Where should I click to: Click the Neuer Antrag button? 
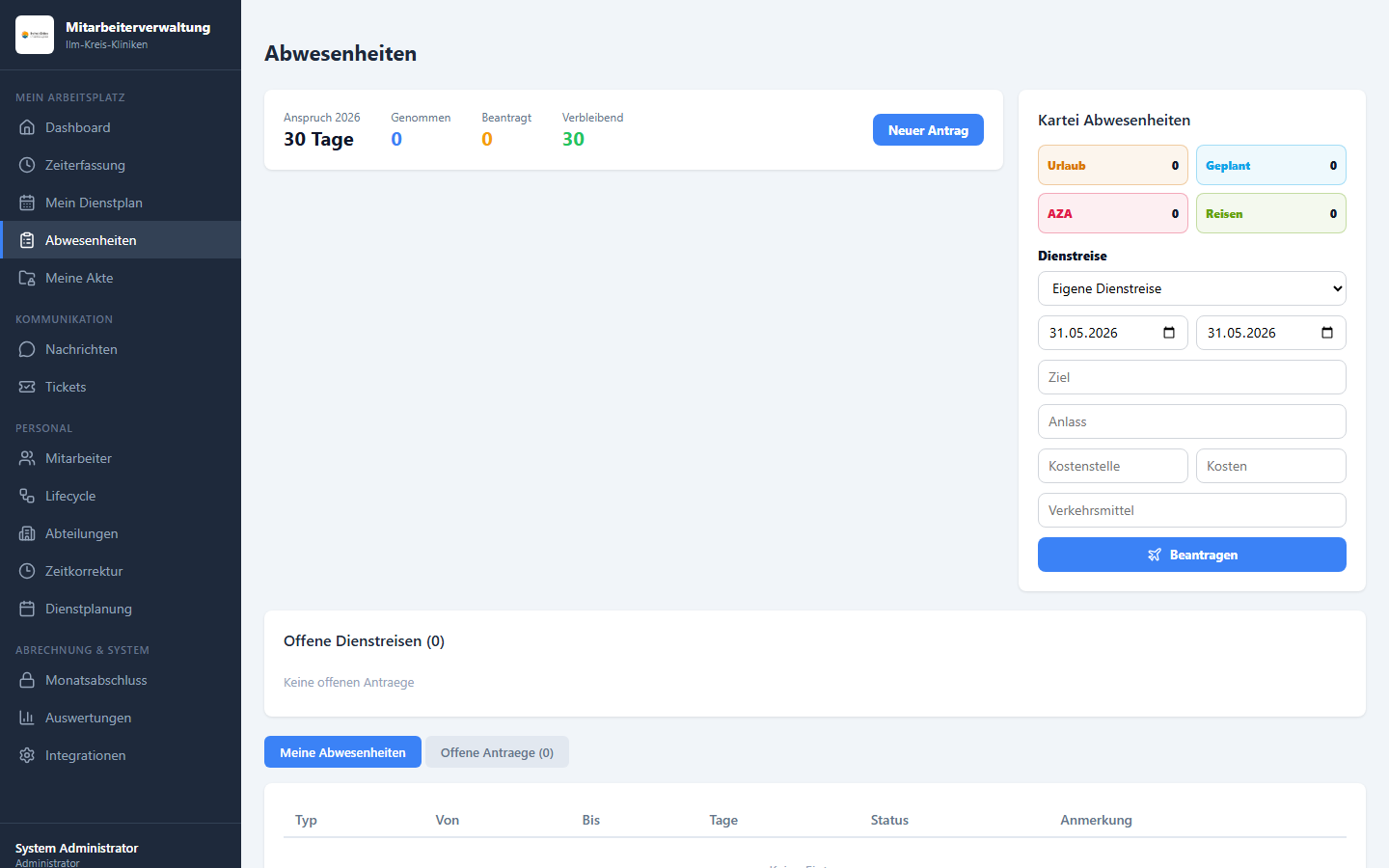click(x=928, y=130)
